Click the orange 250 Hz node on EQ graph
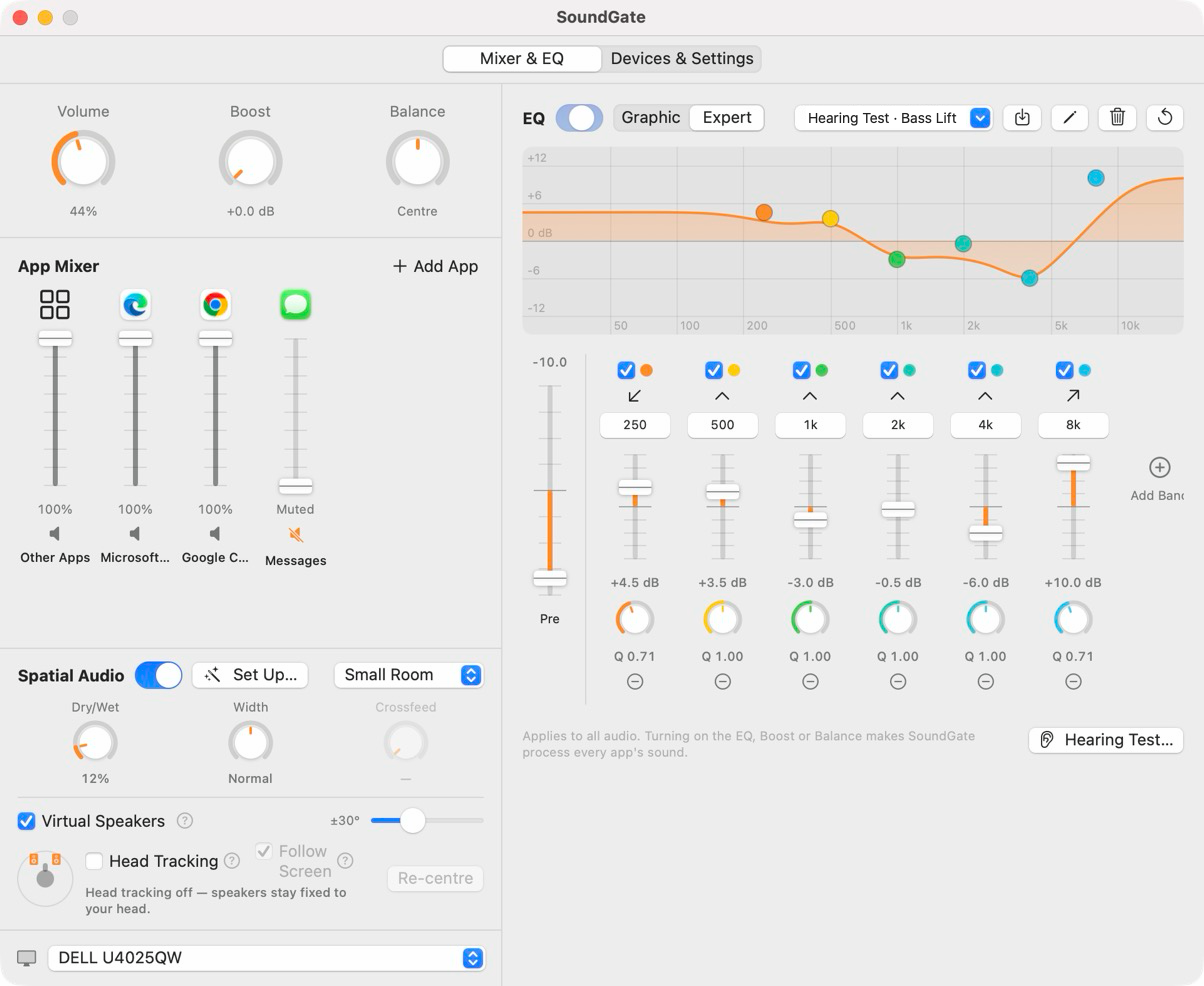1204x986 pixels. 764,212
